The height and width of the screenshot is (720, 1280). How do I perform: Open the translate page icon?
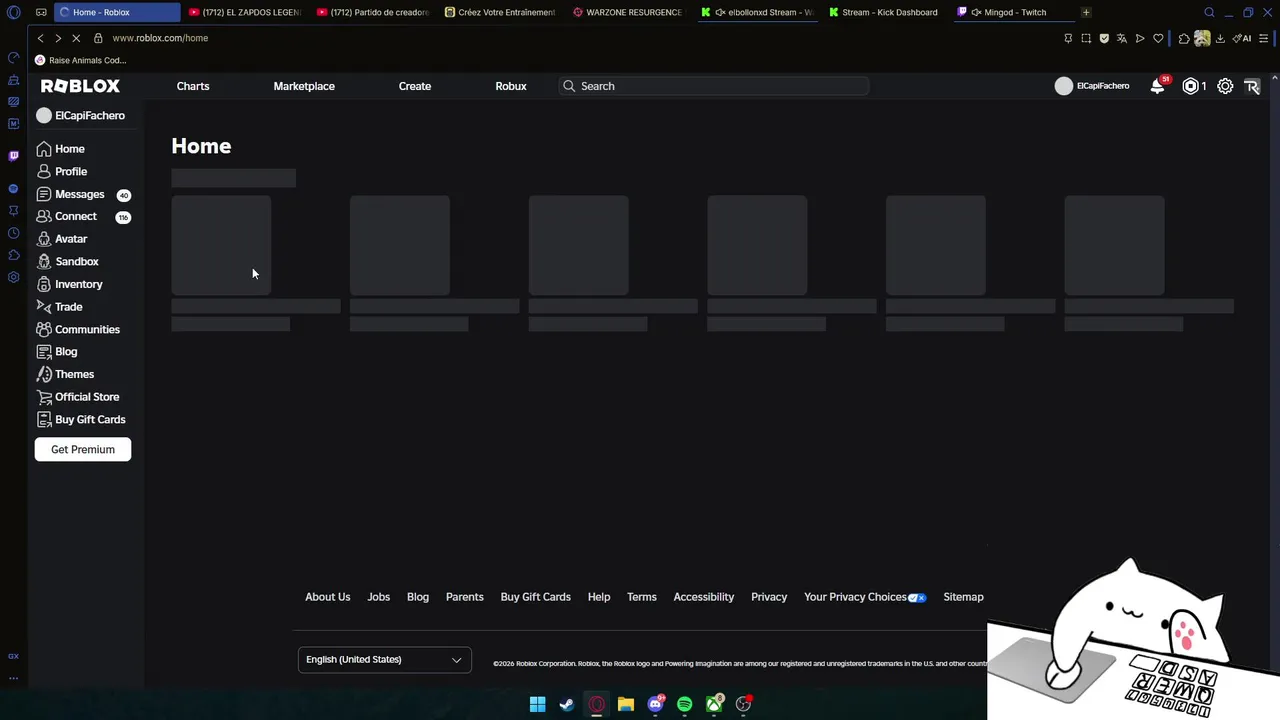click(x=1122, y=38)
